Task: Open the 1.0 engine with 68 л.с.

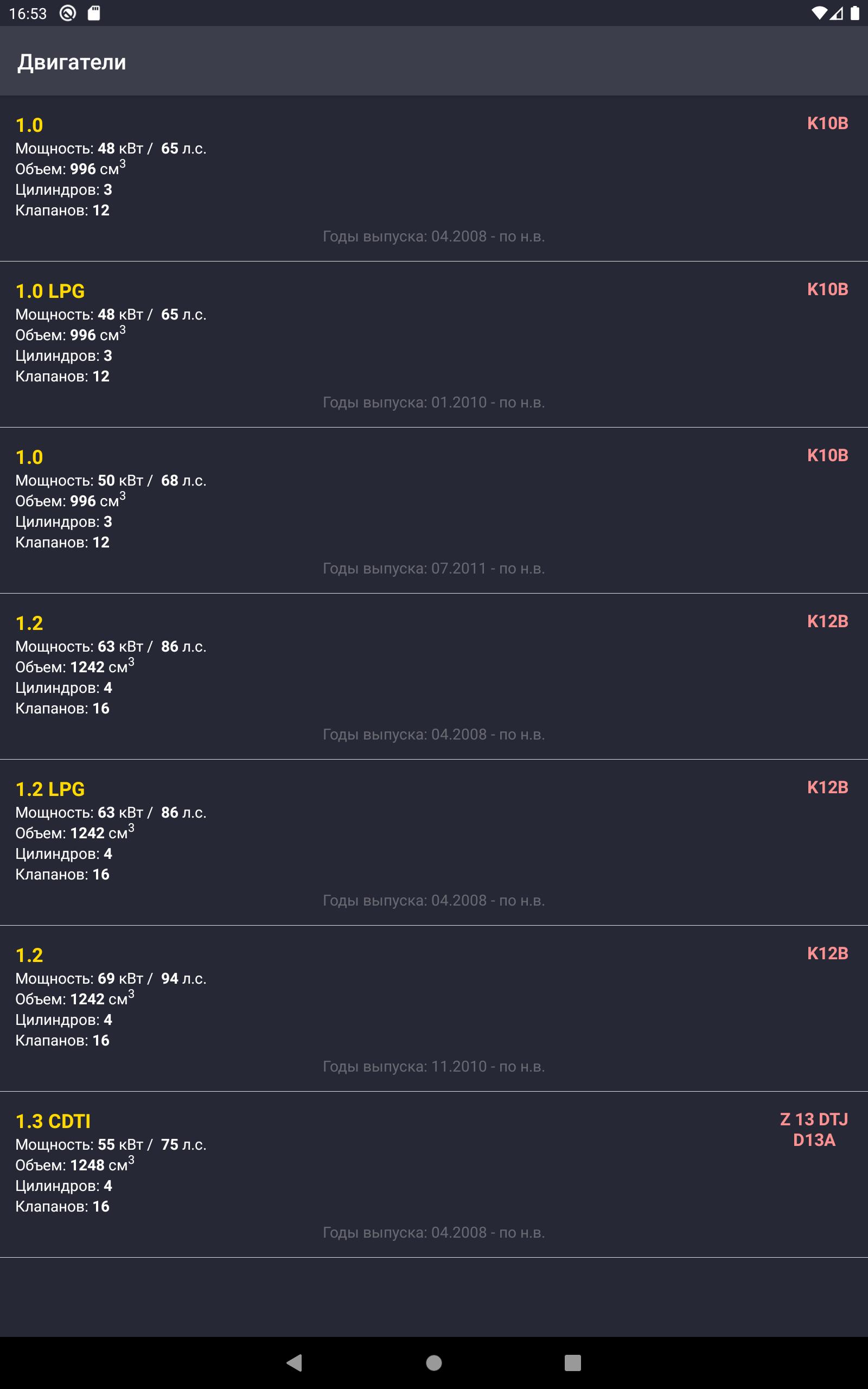Action: (434, 510)
